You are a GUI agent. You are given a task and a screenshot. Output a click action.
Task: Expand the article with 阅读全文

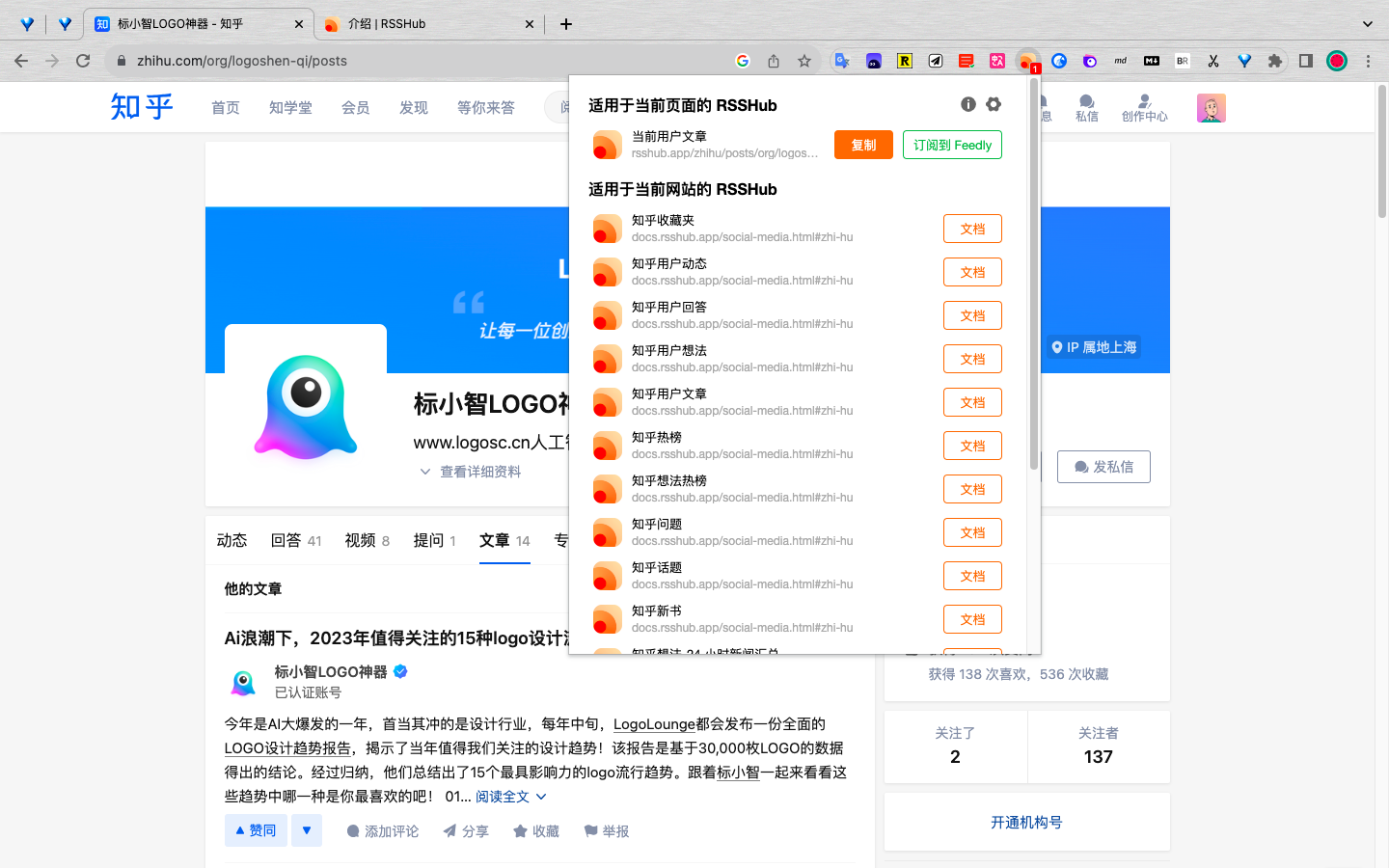[511, 797]
